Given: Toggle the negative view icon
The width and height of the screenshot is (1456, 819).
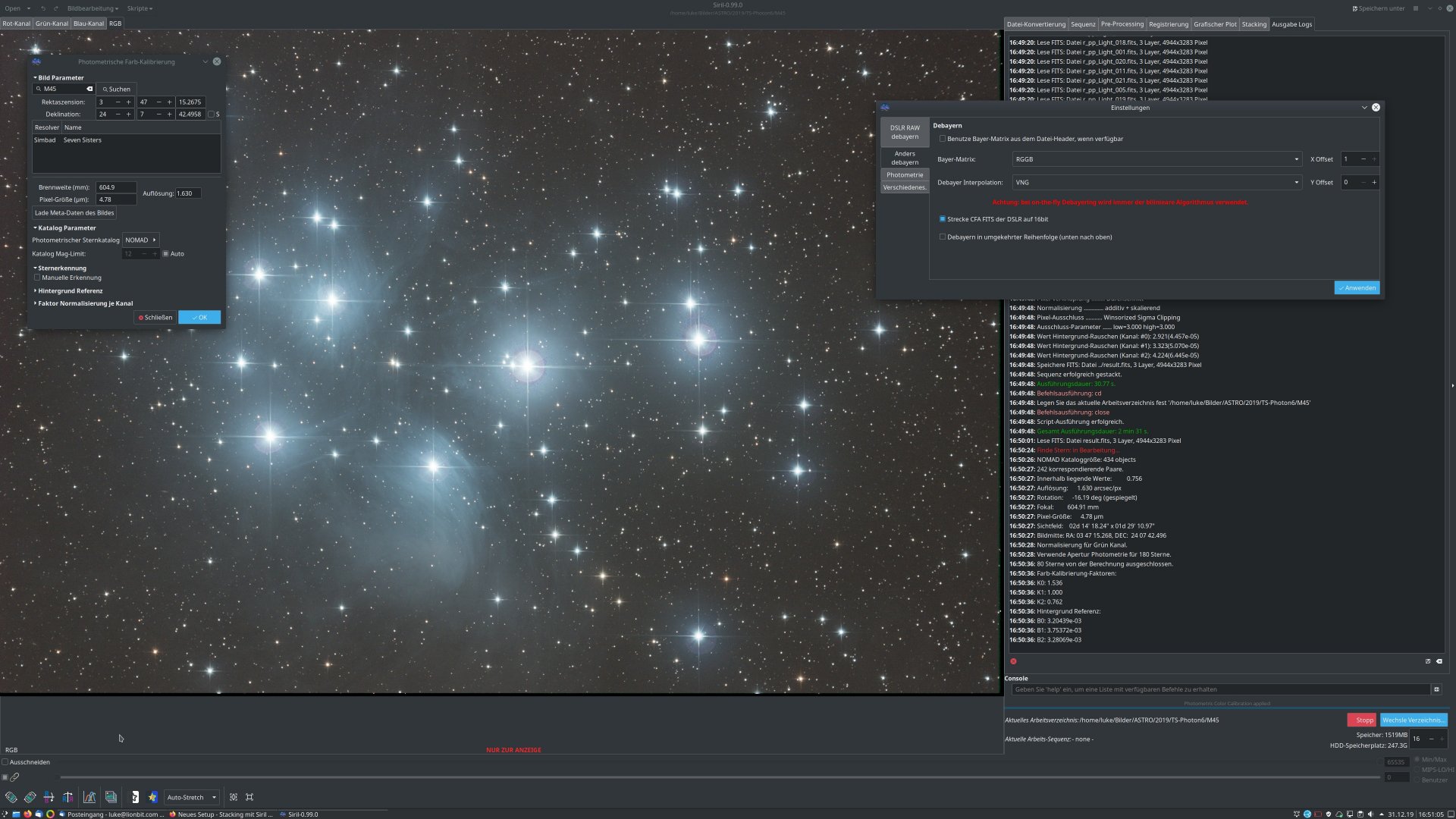Looking at the screenshot, I should coord(135,797).
